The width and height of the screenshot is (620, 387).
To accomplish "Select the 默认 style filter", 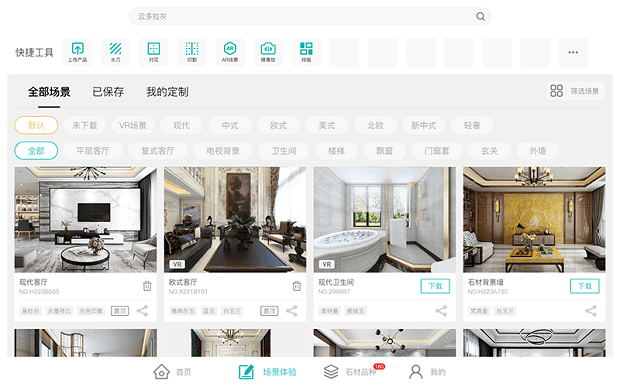I will [x=36, y=125].
